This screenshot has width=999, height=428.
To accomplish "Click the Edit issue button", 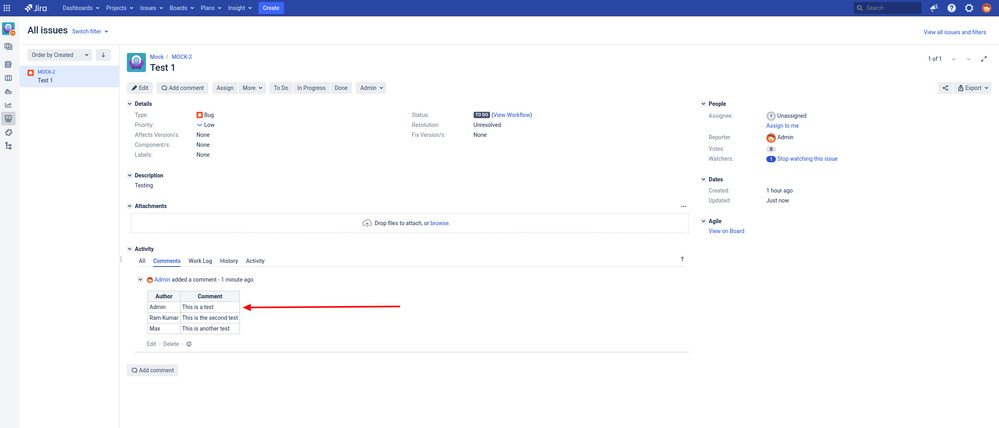I will [x=140, y=88].
